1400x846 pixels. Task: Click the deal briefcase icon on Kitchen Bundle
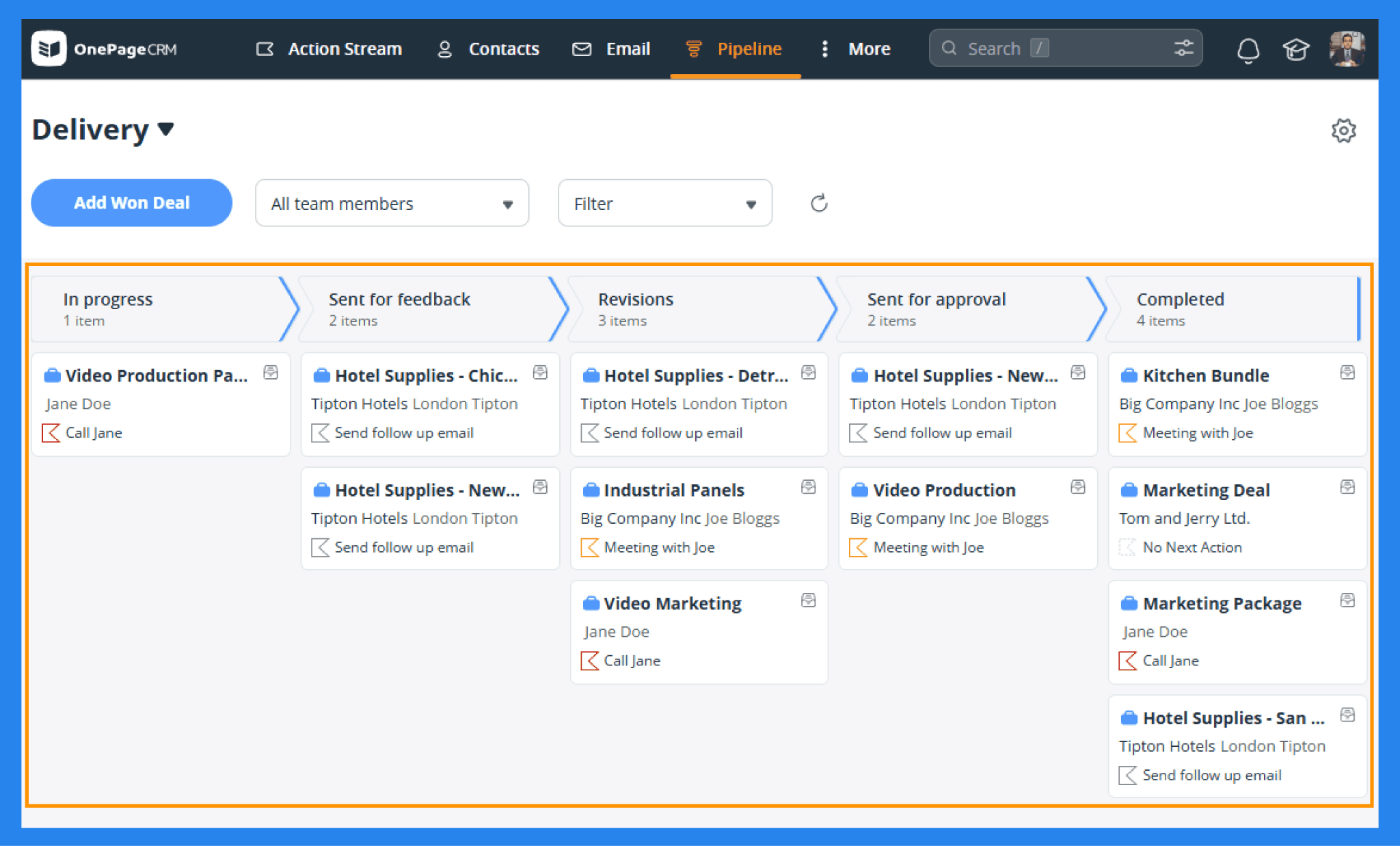click(1129, 375)
